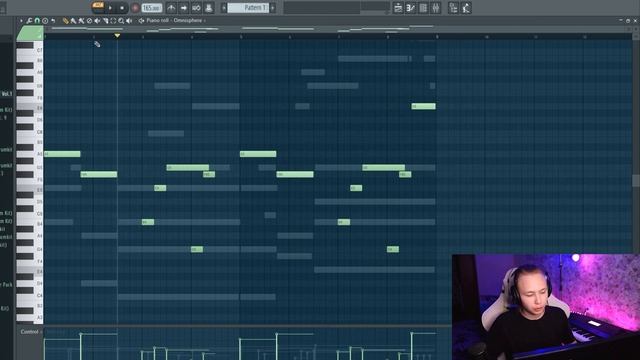Click the arrow after Omnisphere title
Screen dimensions: 640x360
click(x=204, y=20)
